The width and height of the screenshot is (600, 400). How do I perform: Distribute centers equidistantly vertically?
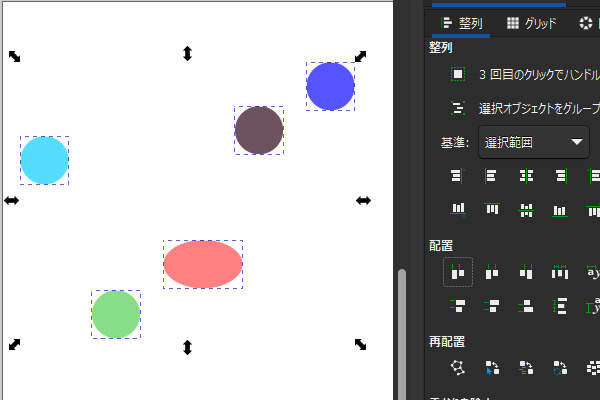(x=492, y=306)
